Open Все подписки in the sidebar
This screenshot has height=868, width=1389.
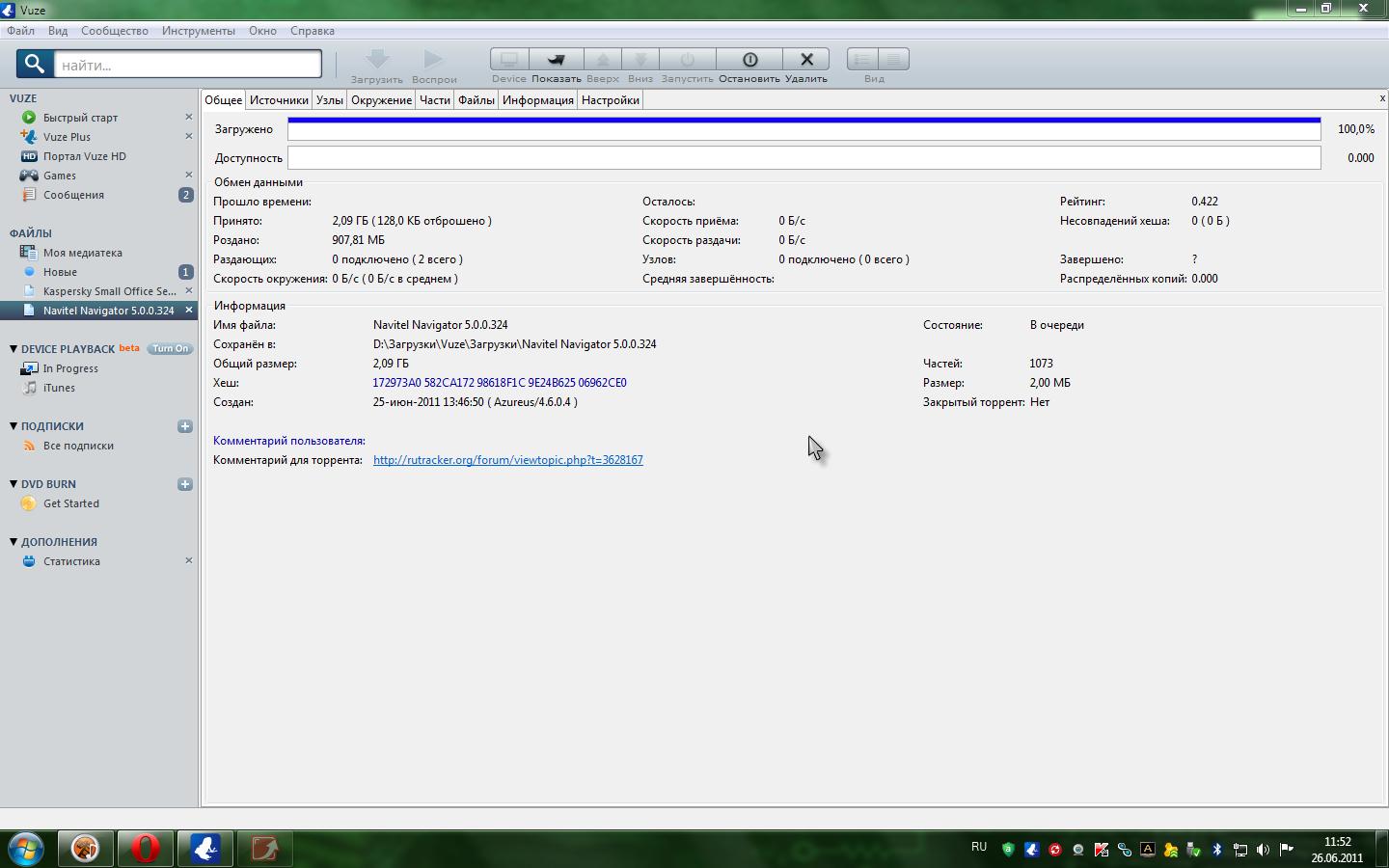tap(78, 446)
